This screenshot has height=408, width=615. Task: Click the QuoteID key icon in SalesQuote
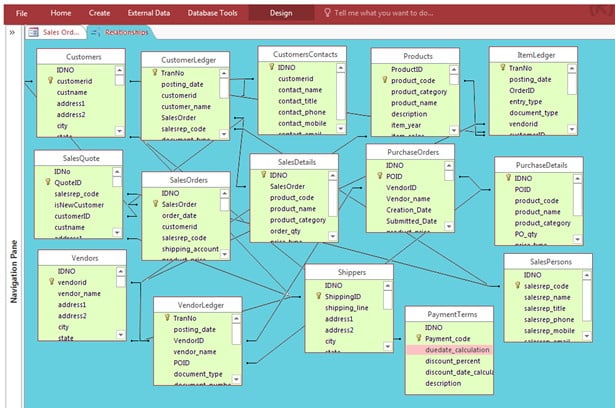[x=48, y=182]
